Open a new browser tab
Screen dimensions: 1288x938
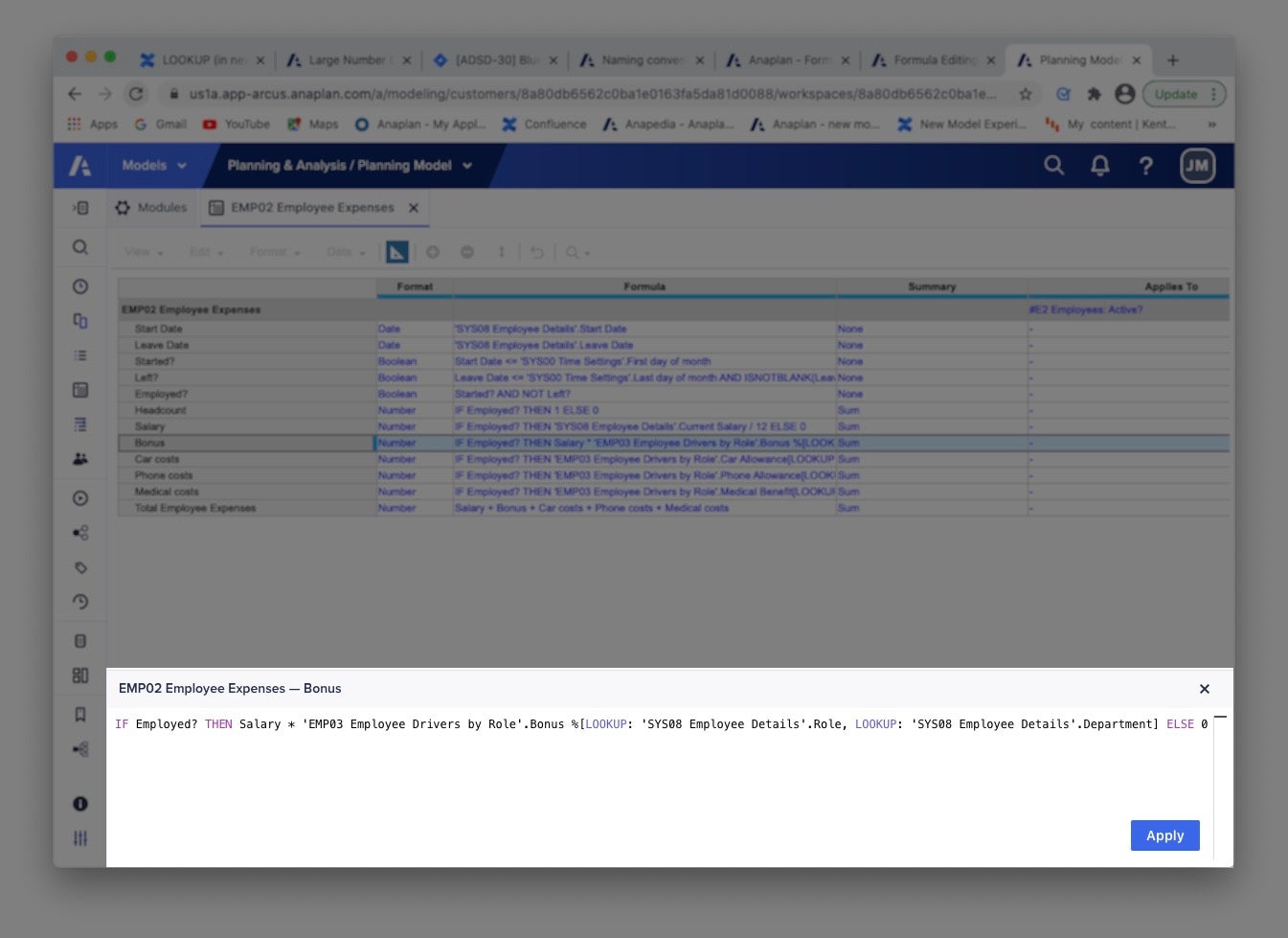click(x=1173, y=60)
